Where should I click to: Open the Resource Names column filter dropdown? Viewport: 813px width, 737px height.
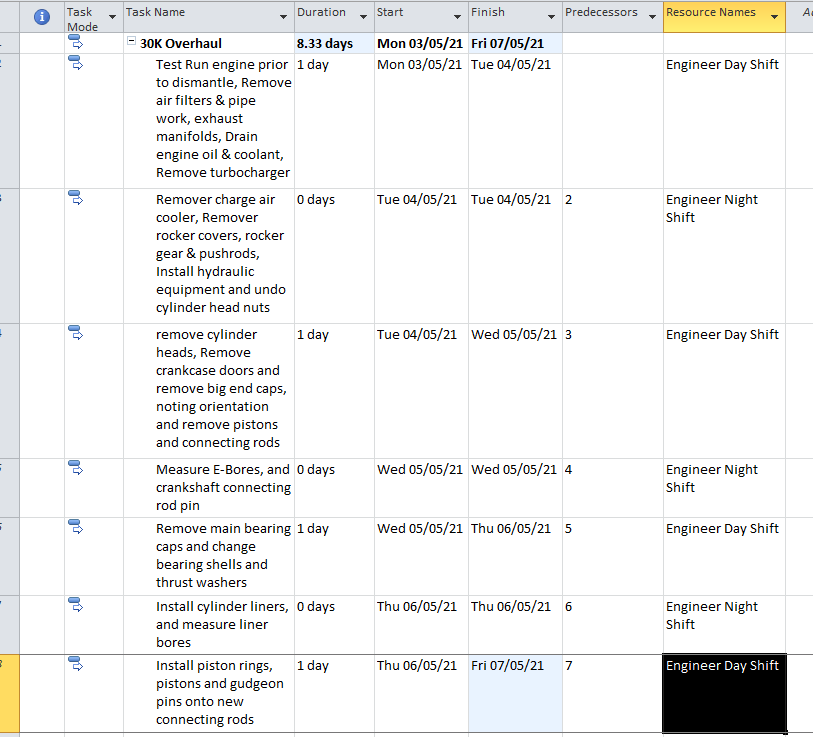(x=773, y=14)
